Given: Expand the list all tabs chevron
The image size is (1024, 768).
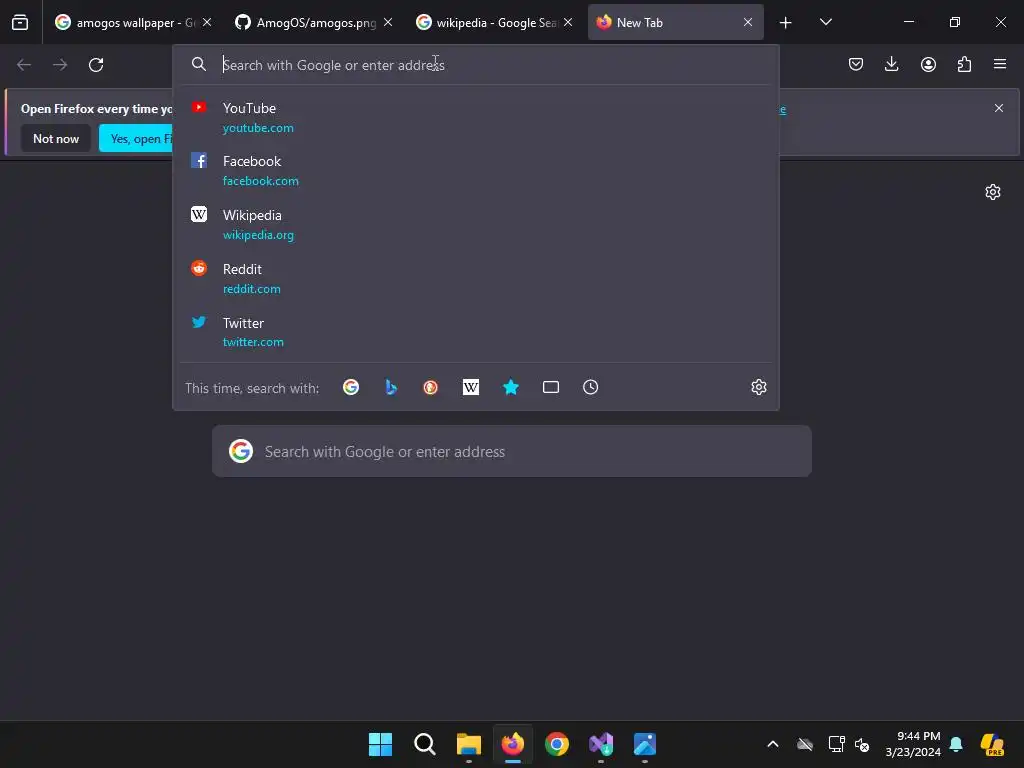Looking at the screenshot, I should pyautogui.click(x=825, y=22).
